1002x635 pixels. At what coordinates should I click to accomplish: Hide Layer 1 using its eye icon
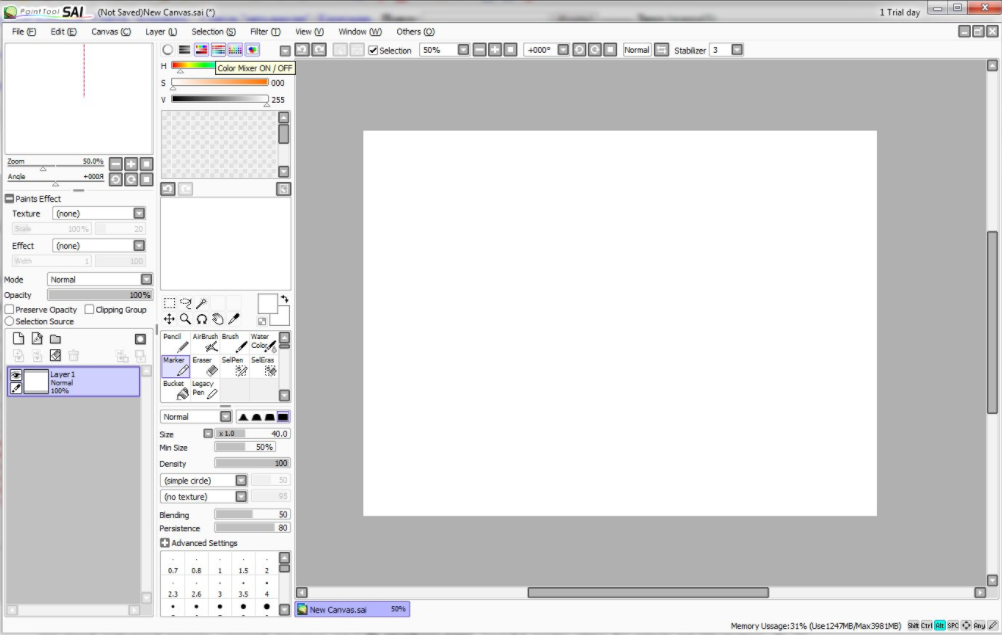[x=16, y=375]
